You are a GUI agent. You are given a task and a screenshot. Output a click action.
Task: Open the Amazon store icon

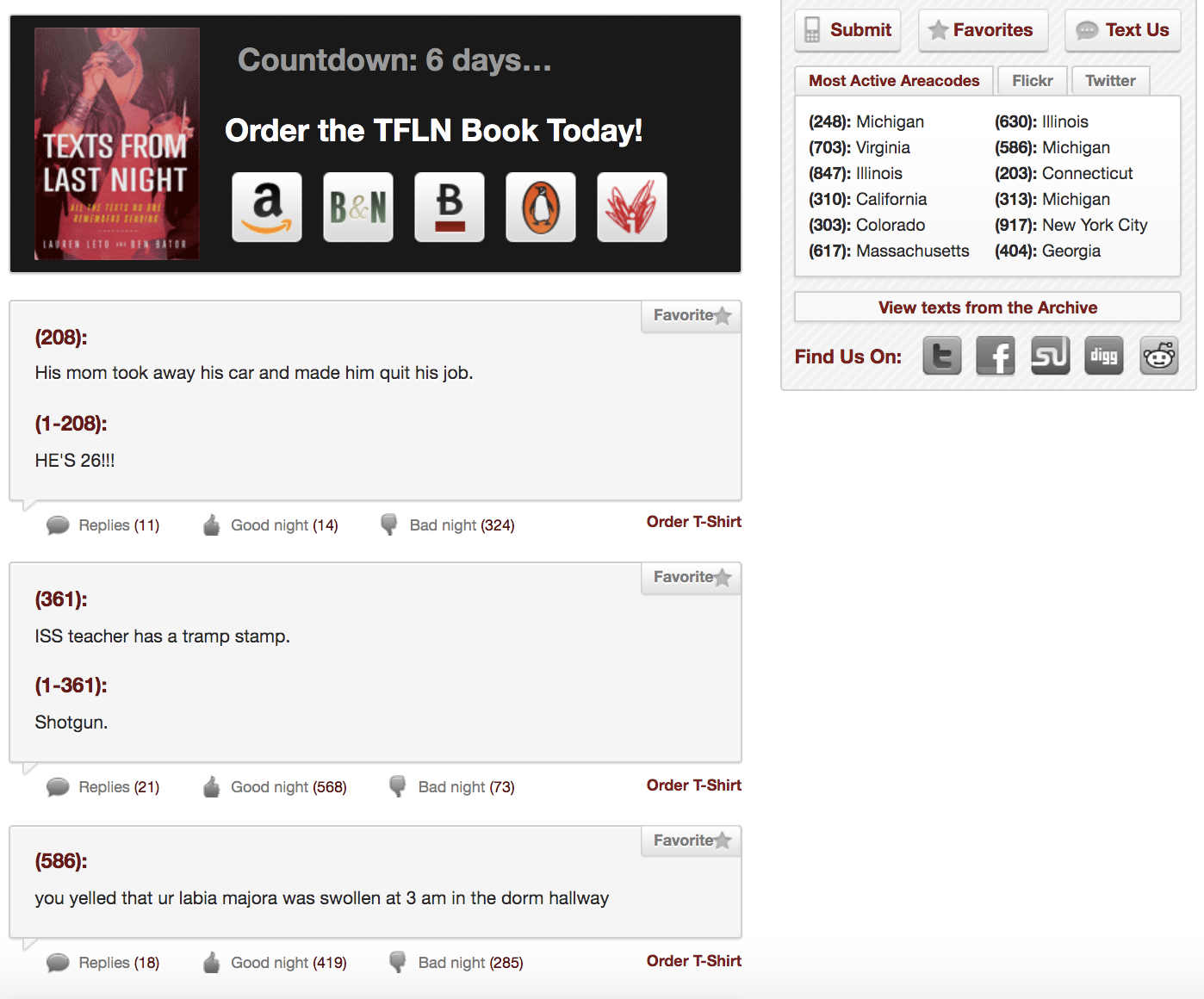[267, 208]
